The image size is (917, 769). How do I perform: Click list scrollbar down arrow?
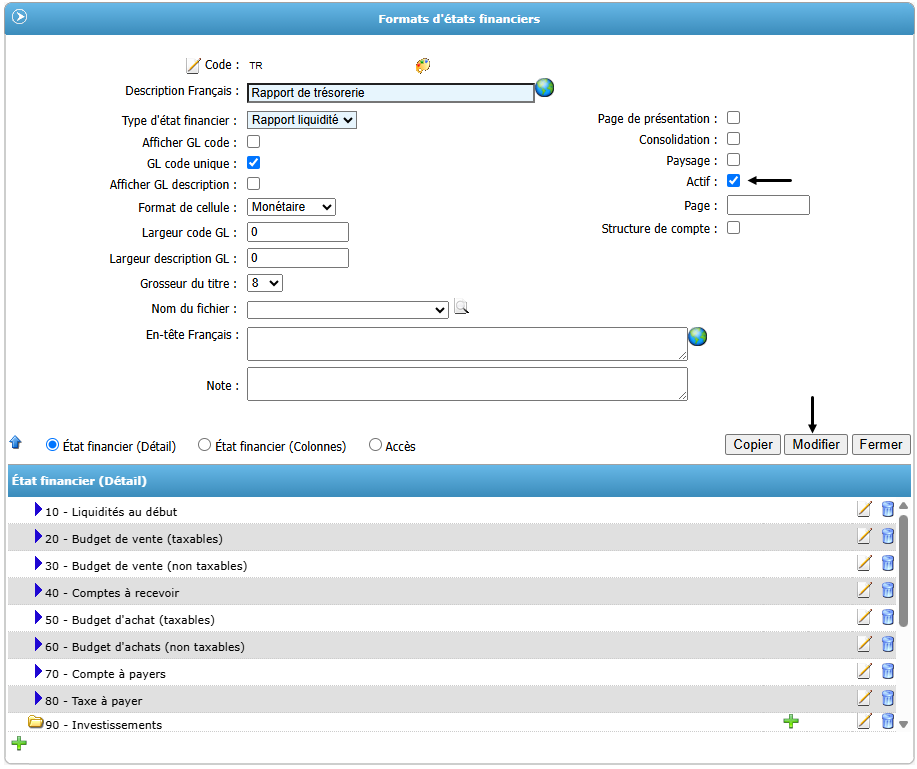[x=904, y=724]
